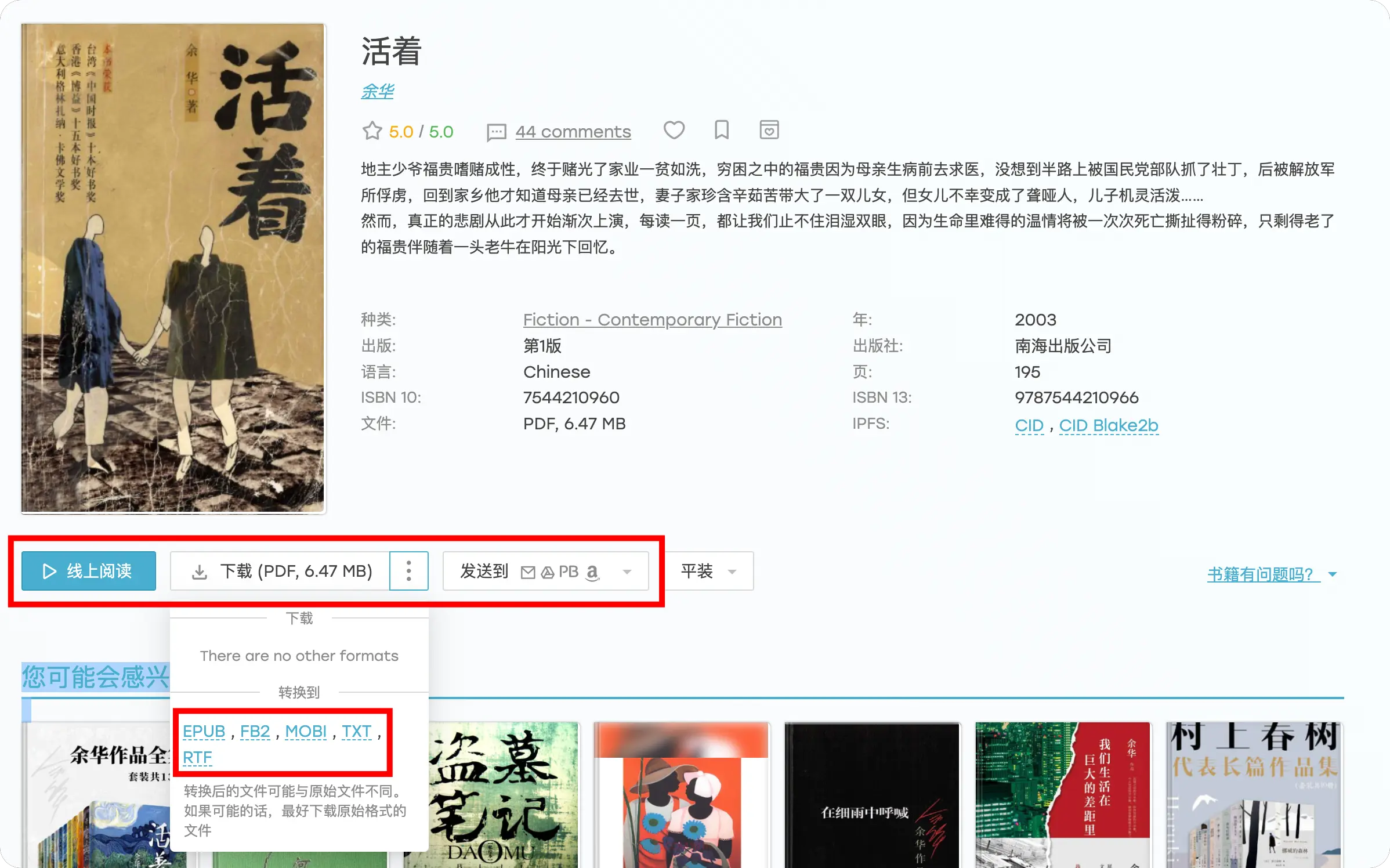Click the page count value 195
This screenshot has height=868, width=1390.
(x=1027, y=372)
